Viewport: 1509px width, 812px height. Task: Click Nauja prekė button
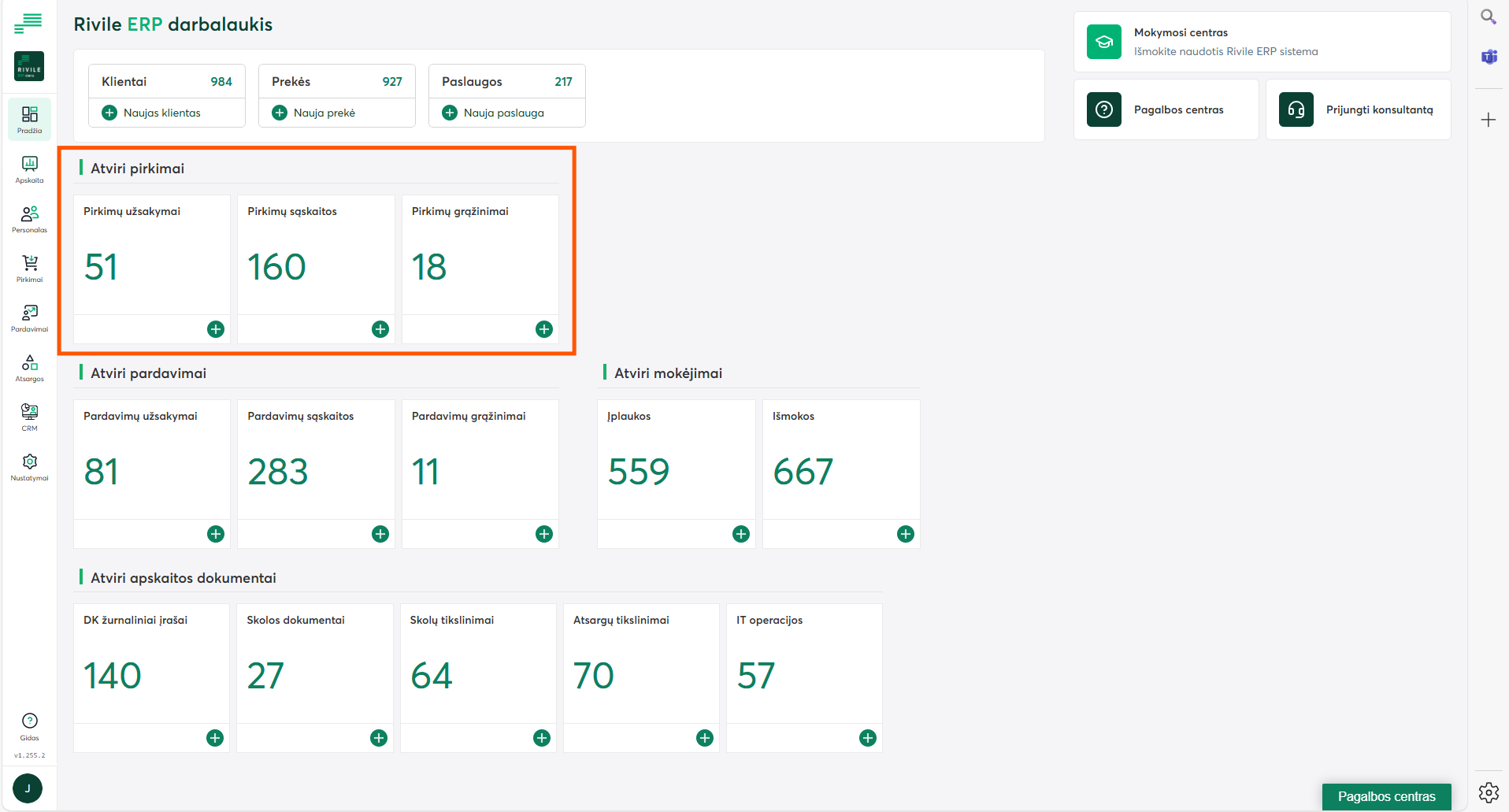[314, 113]
